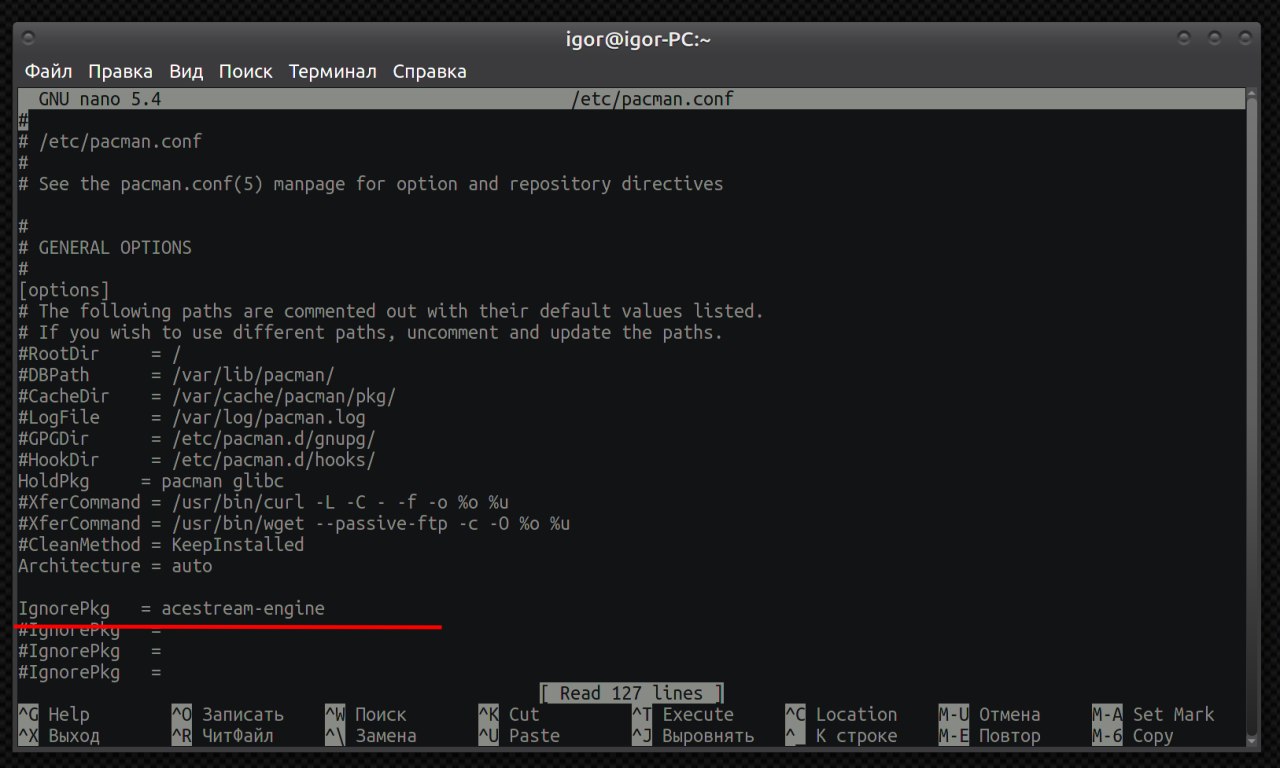Open the Файл menu
This screenshot has width=1280, height=768.
(x=48, y=71)
